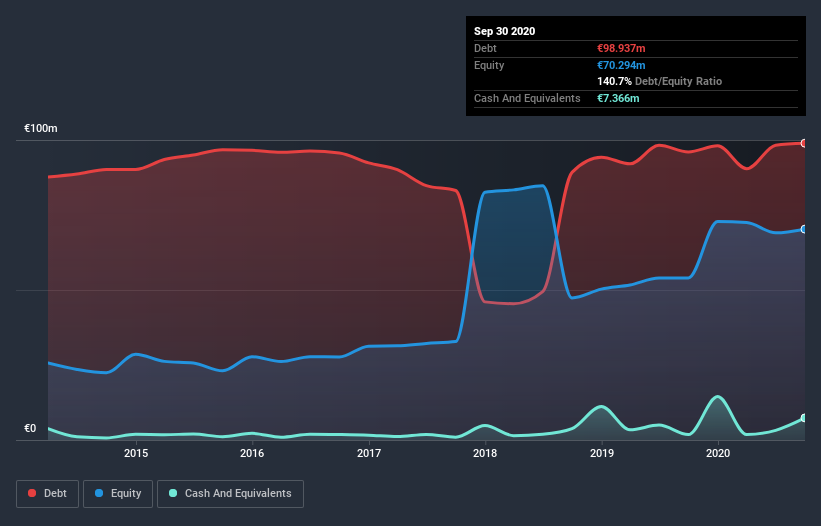Image resolution: width=821 pixels, height=526 pixels.
Task: Click Cash And Equivalents label in tooltip
Action: (x=527, y=98)
